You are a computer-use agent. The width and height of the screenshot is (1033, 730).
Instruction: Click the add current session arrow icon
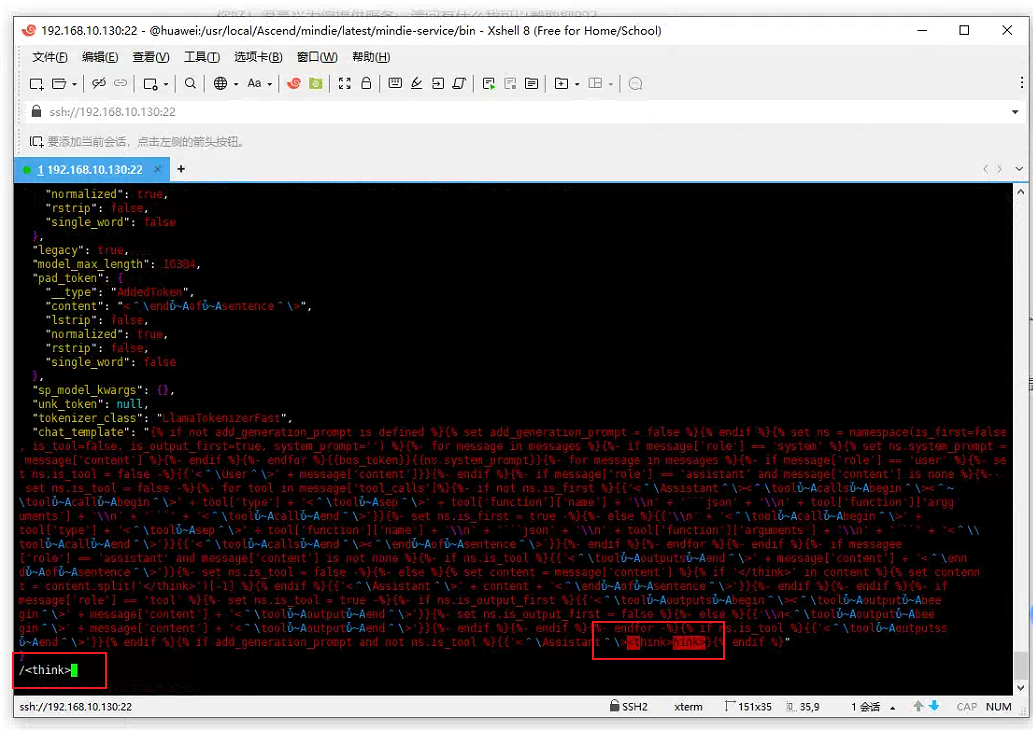(36, 142)
